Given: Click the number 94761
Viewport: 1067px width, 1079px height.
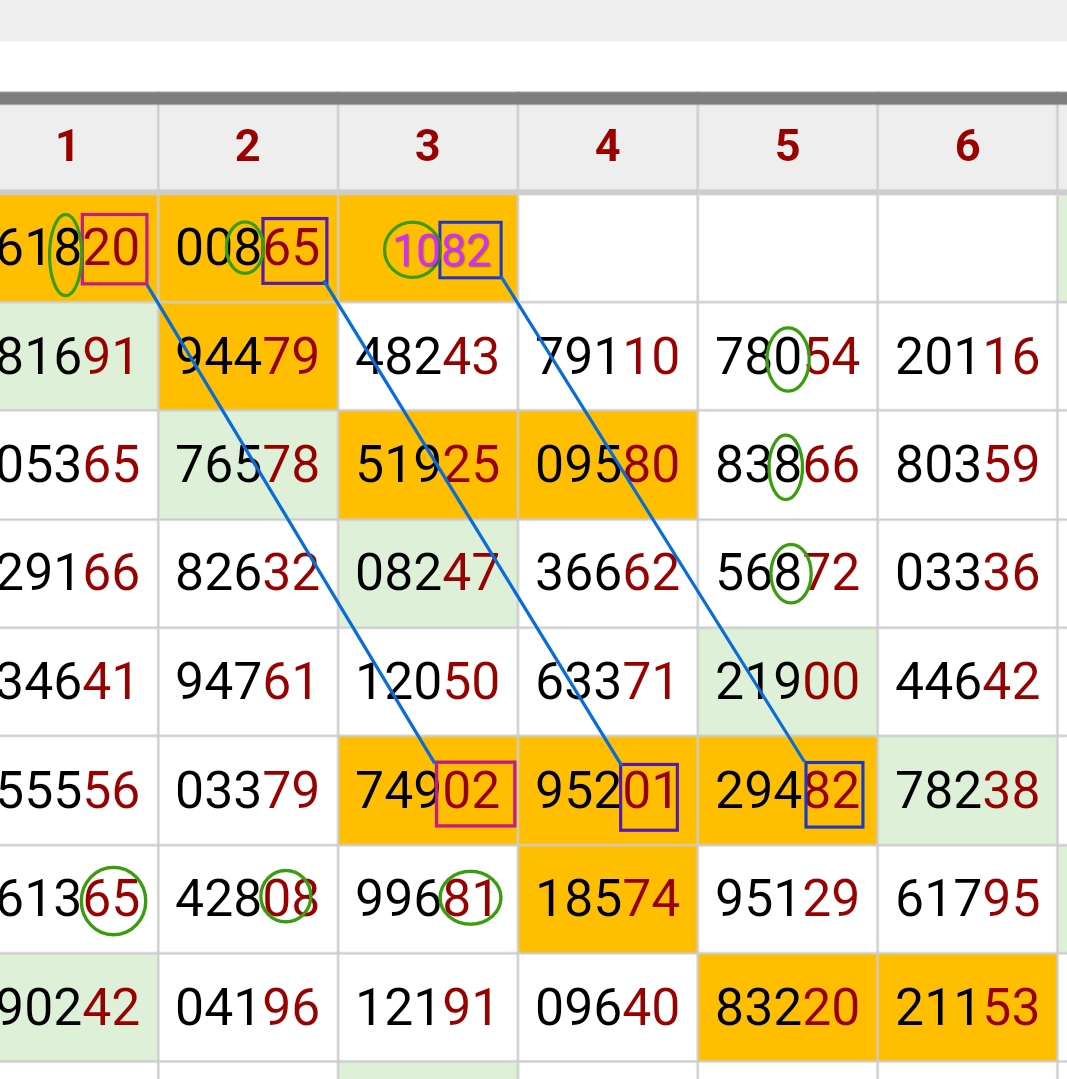Looking at the screenshot, I should tap(248, 681).
